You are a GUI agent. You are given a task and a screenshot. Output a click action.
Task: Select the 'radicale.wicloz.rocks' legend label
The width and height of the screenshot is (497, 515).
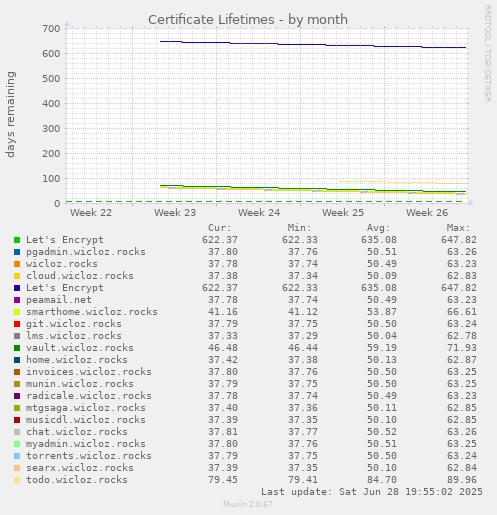click(89, 396)
